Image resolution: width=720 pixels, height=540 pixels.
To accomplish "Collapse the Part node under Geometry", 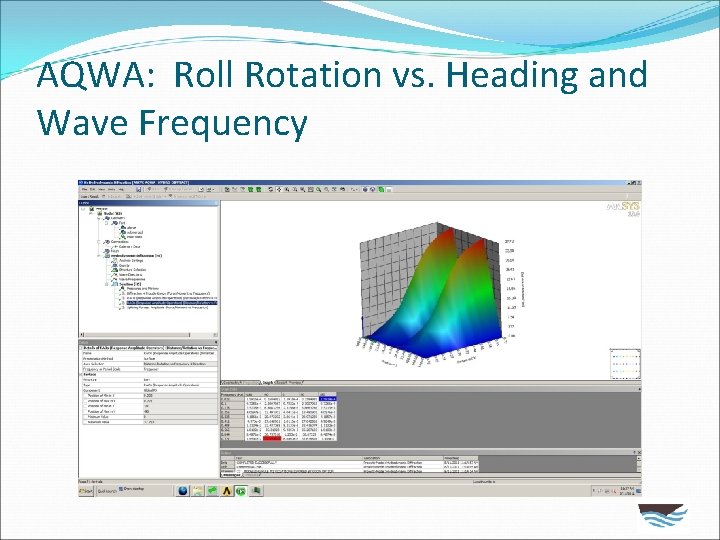I will [x=107, y=223].
